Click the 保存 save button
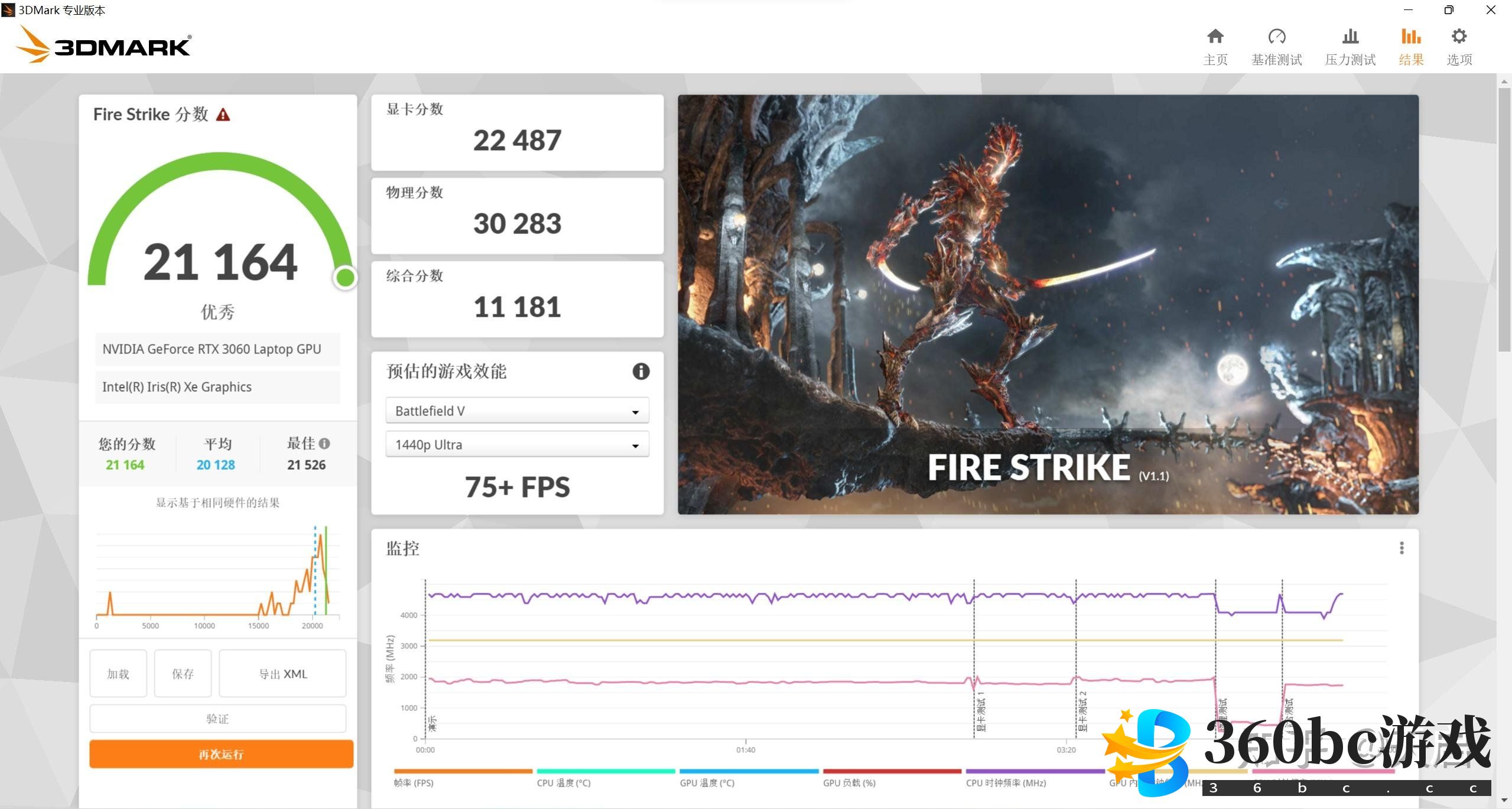 183,674
